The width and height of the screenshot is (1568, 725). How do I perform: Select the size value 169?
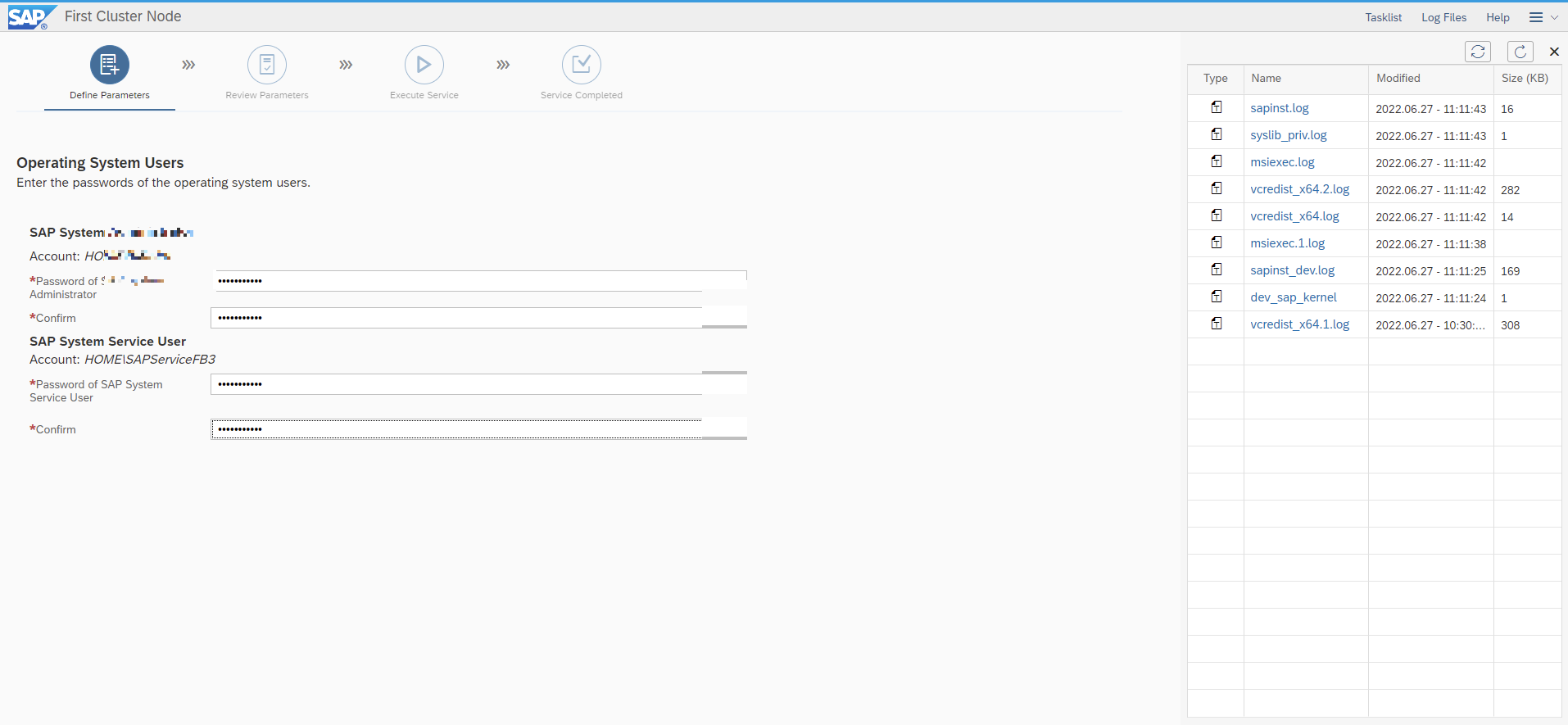pos(1510,271)
